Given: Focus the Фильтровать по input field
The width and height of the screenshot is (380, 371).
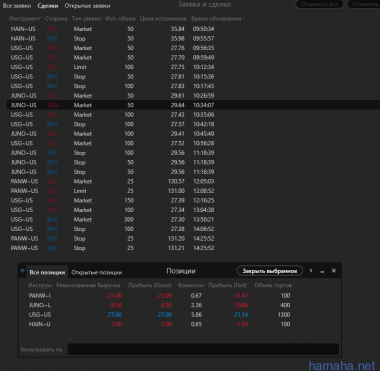Looking at the screenshot, I should (x=203, y=349).
